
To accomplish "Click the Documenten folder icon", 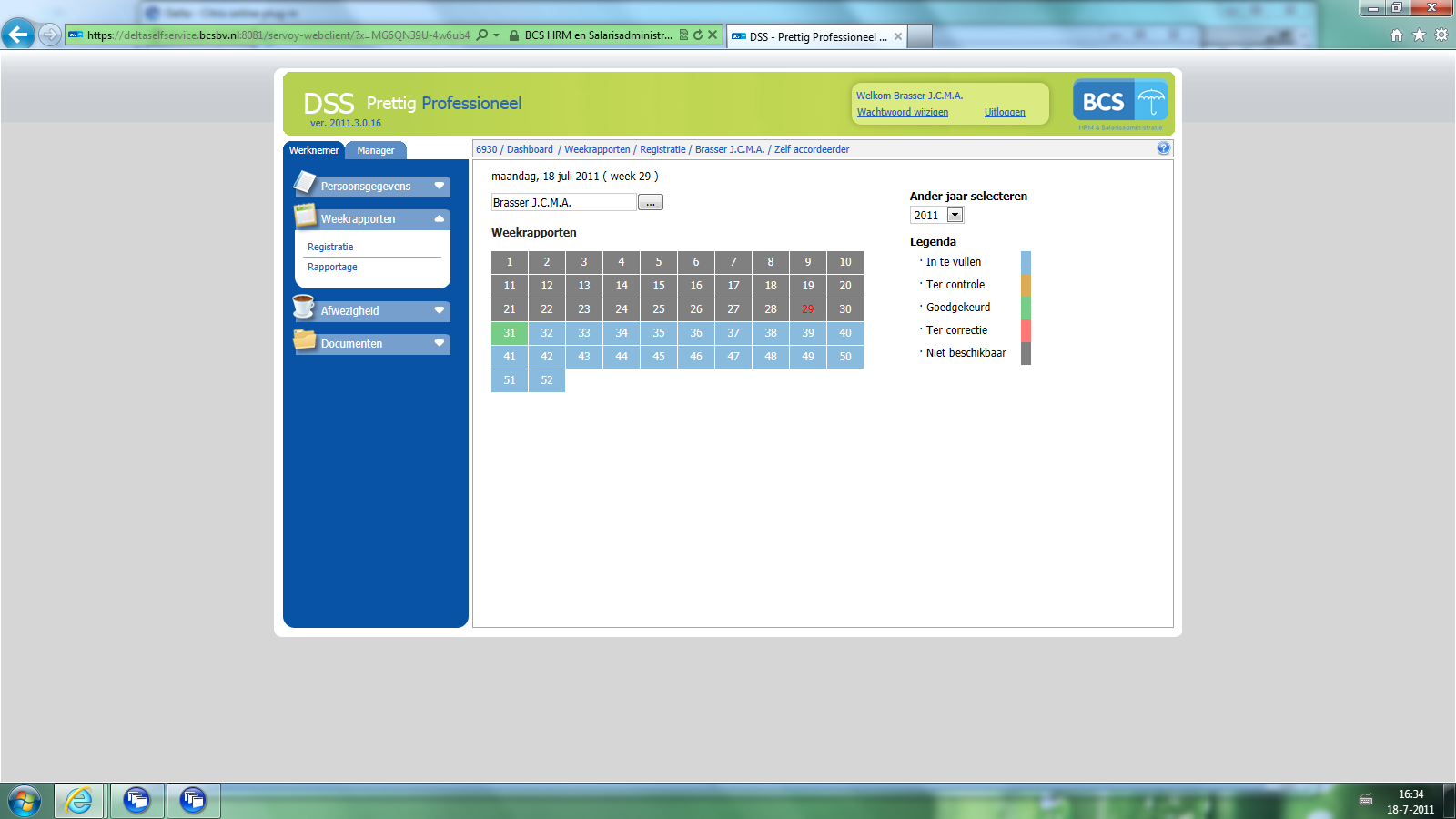I will pyautogui.click(x=305, y=340).
